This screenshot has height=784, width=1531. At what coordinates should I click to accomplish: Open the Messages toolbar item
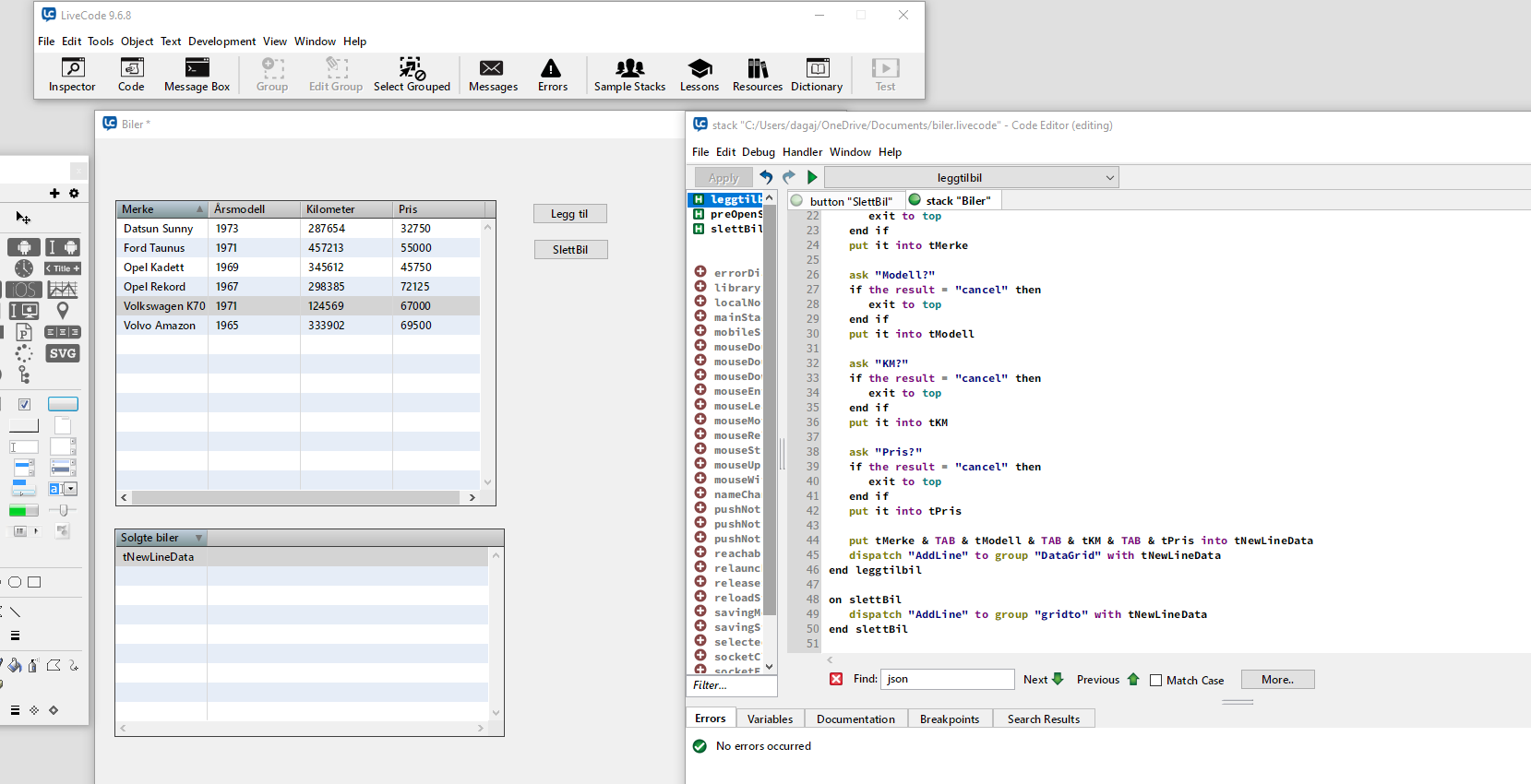click(x=493, y=75)
